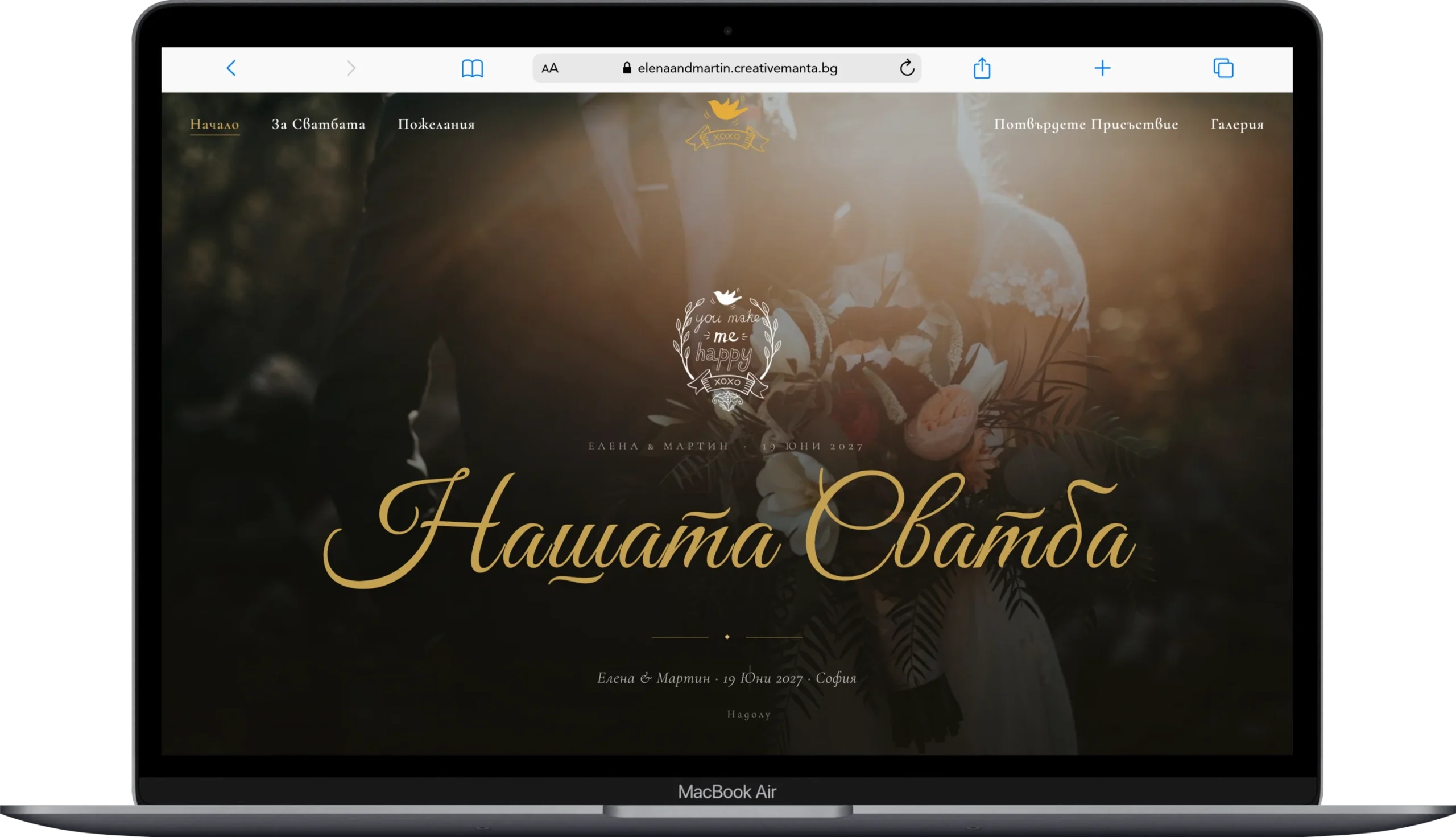The width and height of the screenshot is (1456, 837).
Task: Click the elenaandmartin.creativemanta.bg address field
Action: tap(727, 68)
